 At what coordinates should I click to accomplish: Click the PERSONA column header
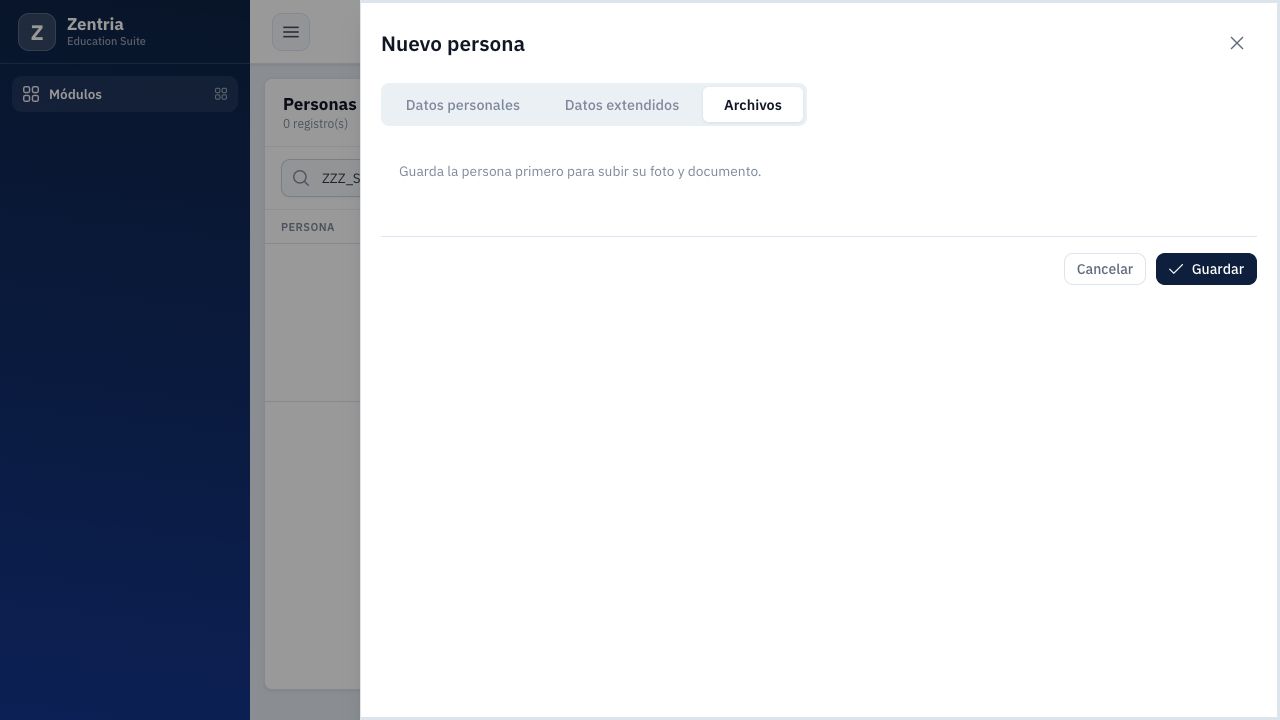click(x=308, y=227)
